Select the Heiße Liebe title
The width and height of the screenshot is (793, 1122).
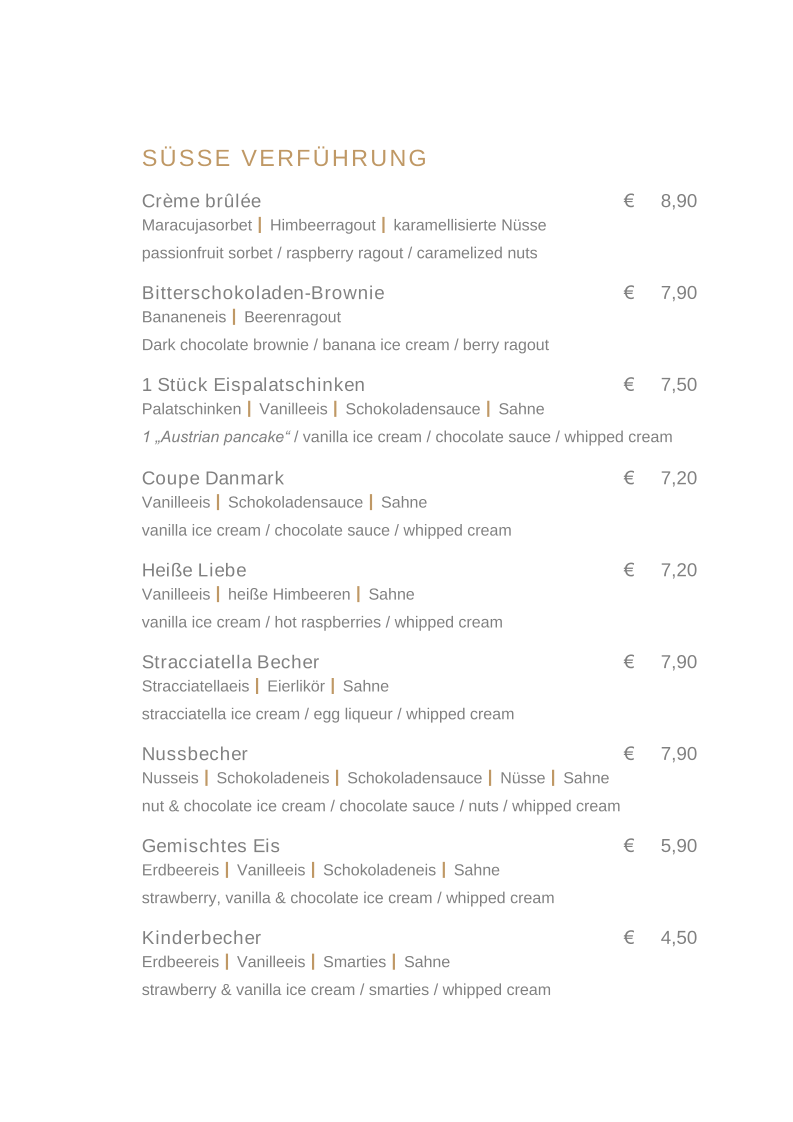(194, 570)
